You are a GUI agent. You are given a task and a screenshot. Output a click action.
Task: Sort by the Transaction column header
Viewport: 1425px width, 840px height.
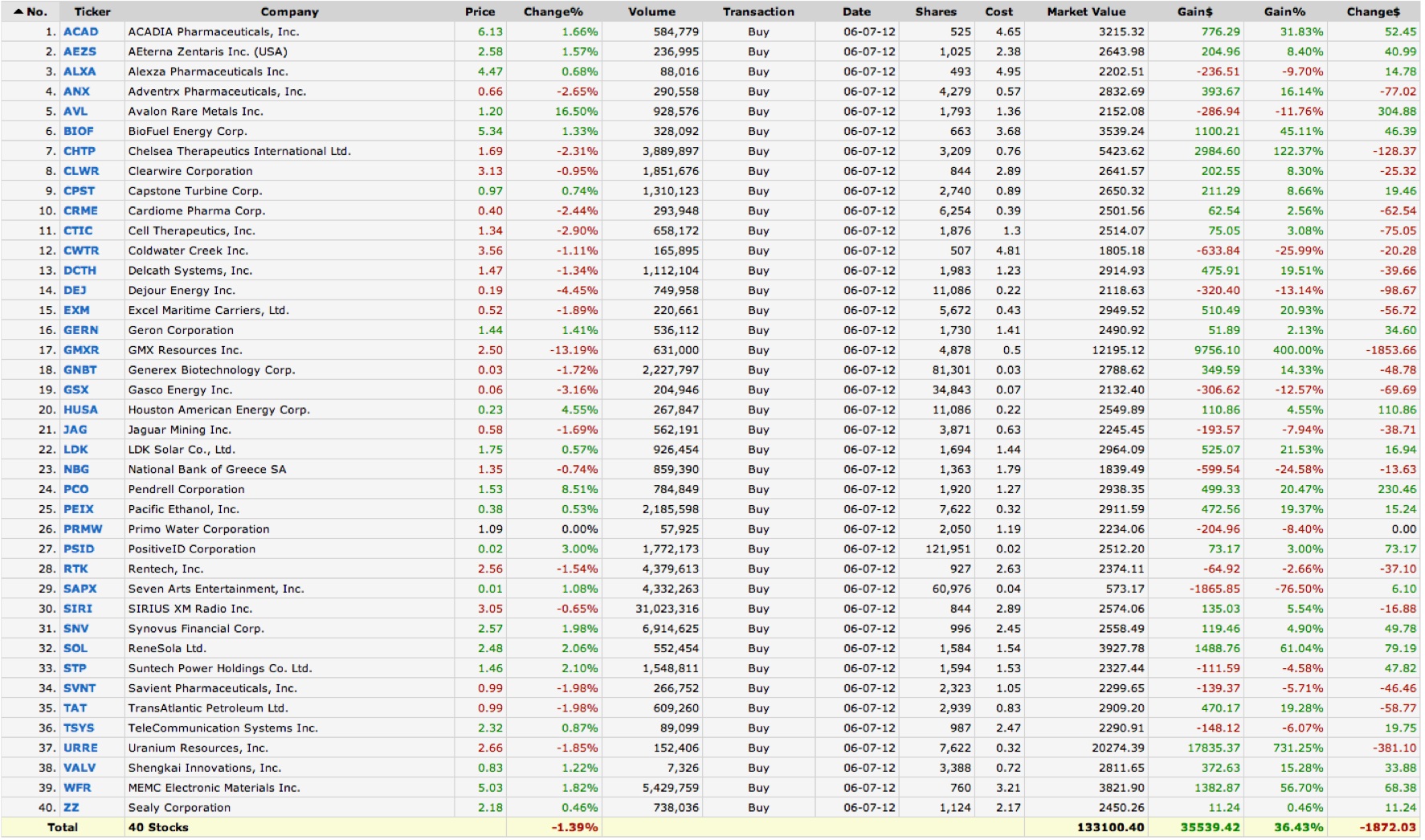click(758, 11)
